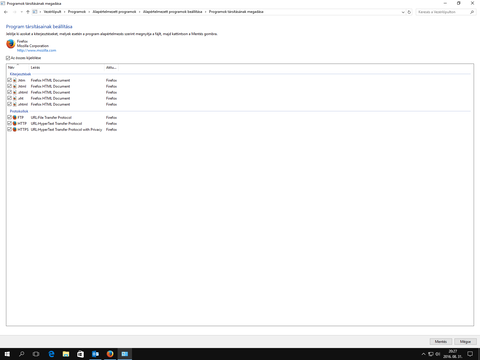Click the Mozilla Corporation publisher text
480x360 pixels.
(x=33, y=46)
